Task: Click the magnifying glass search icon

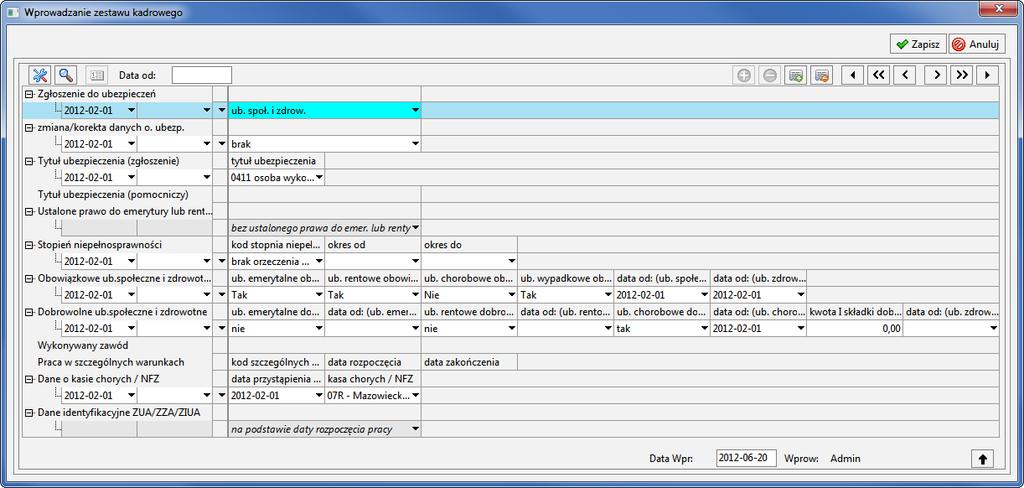Action: [x=65, y=75]
